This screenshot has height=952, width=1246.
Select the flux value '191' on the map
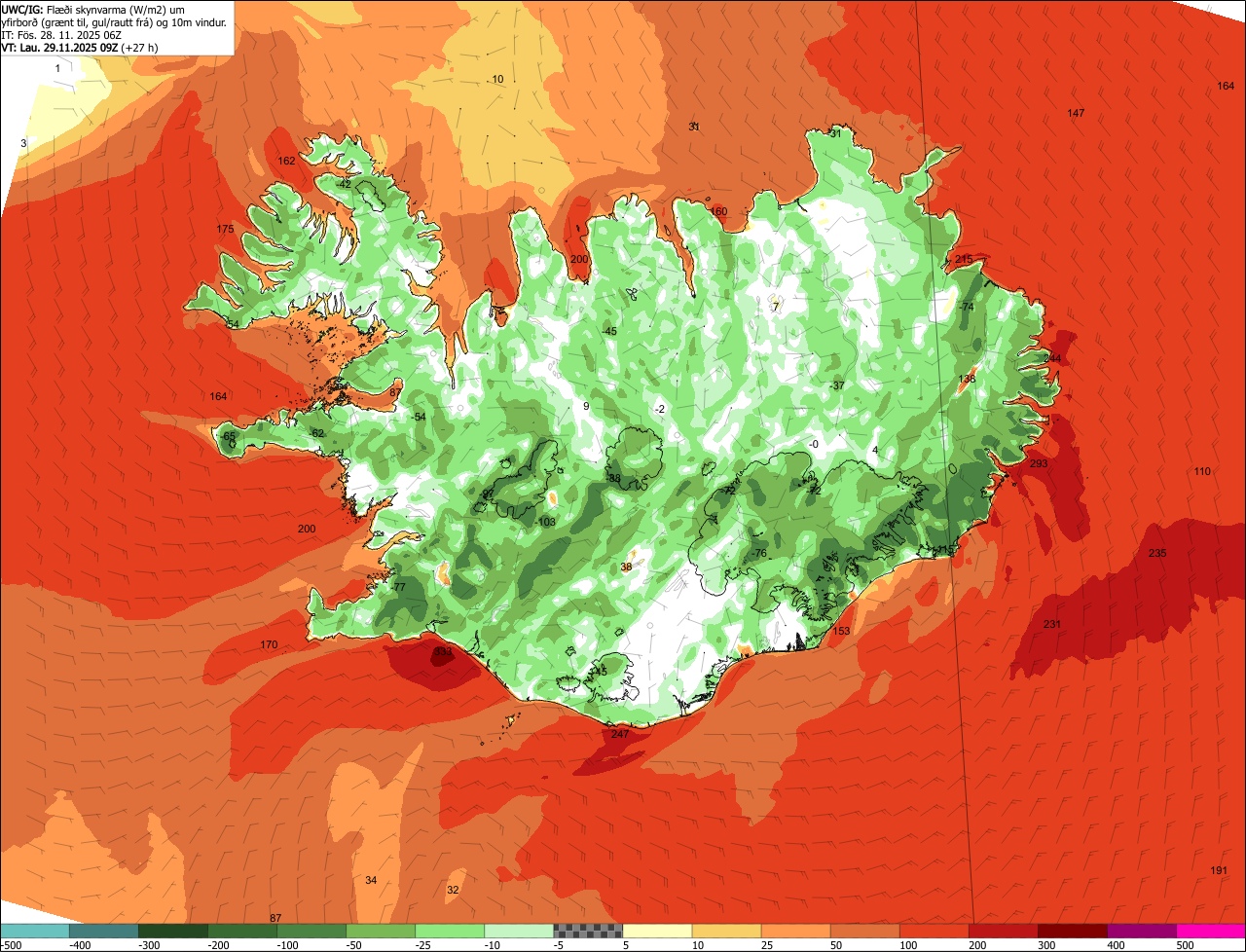click(1219, 870)
